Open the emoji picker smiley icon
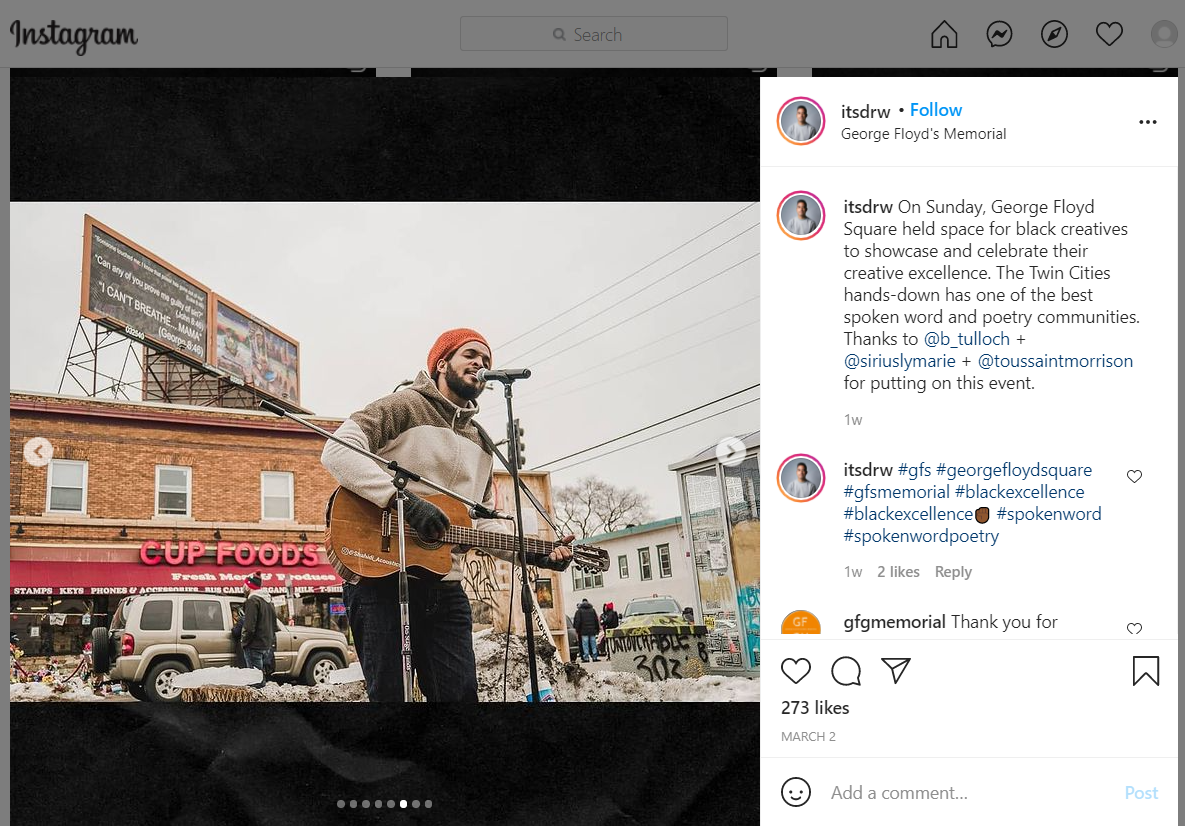 (796, 793)
